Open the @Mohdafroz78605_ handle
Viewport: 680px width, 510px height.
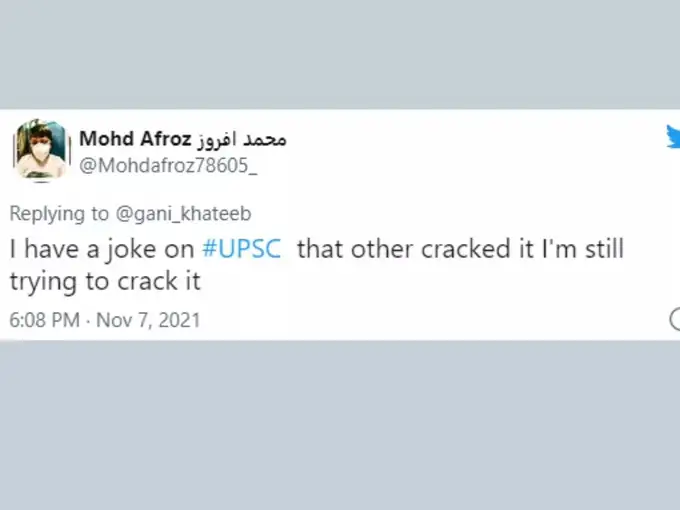pyautogui.click(x=168, y=166)
